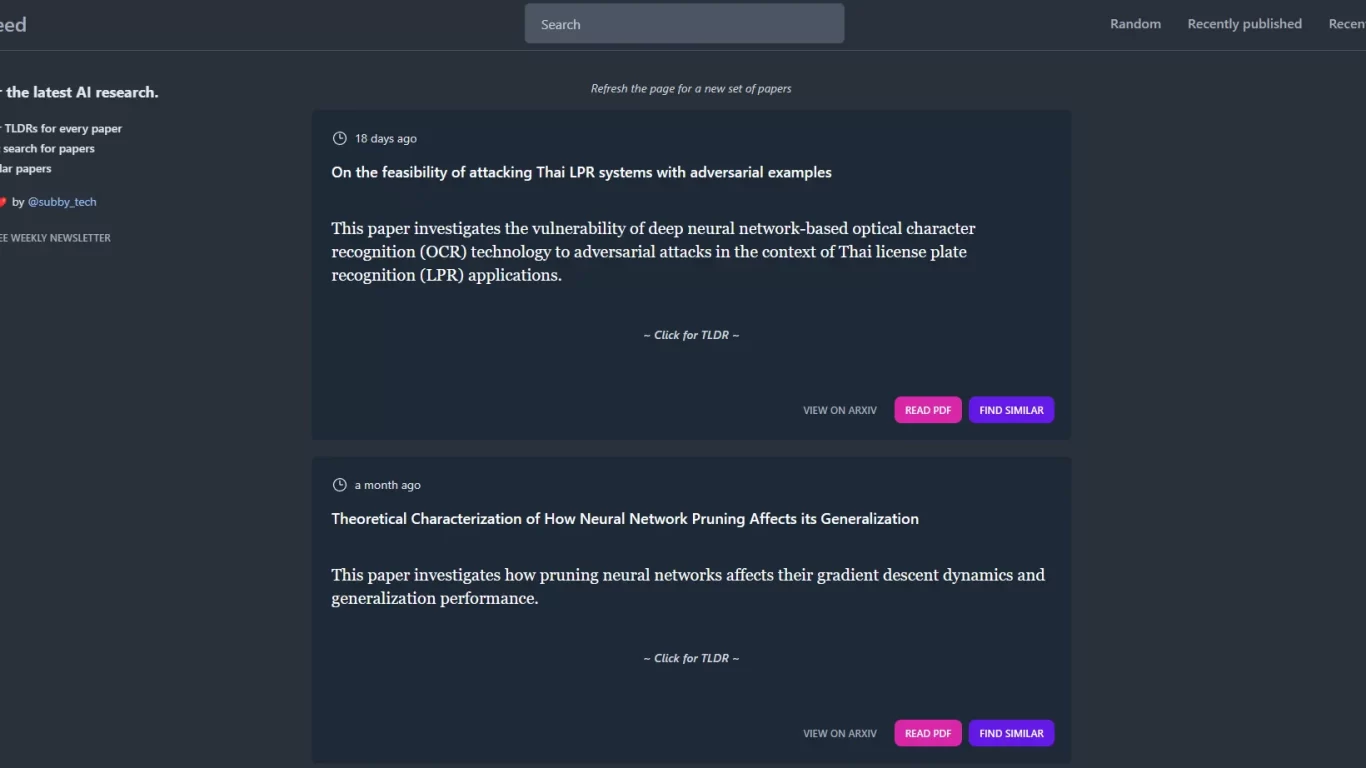This screenshot has height=768, width=1366.
Task: Expand TLDR for the Thai LPR paper
Action: click(x=691, y=335)
